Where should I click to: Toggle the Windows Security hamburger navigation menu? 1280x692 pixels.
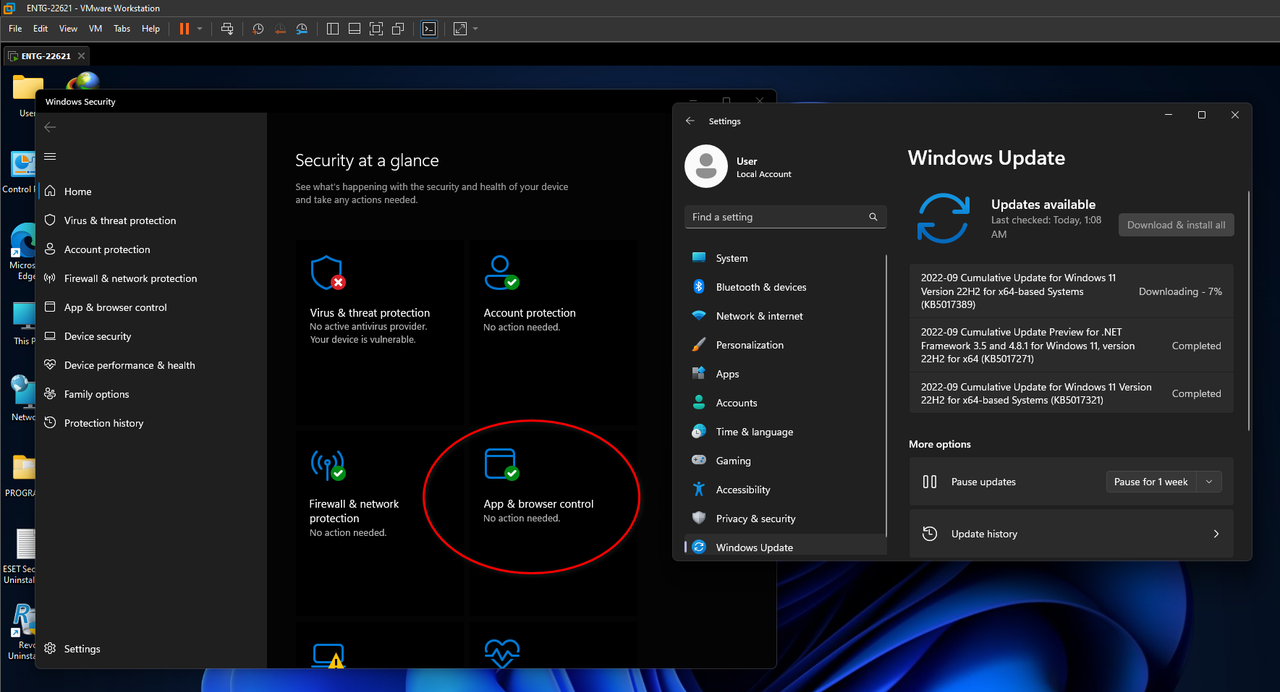pos(50,156)
